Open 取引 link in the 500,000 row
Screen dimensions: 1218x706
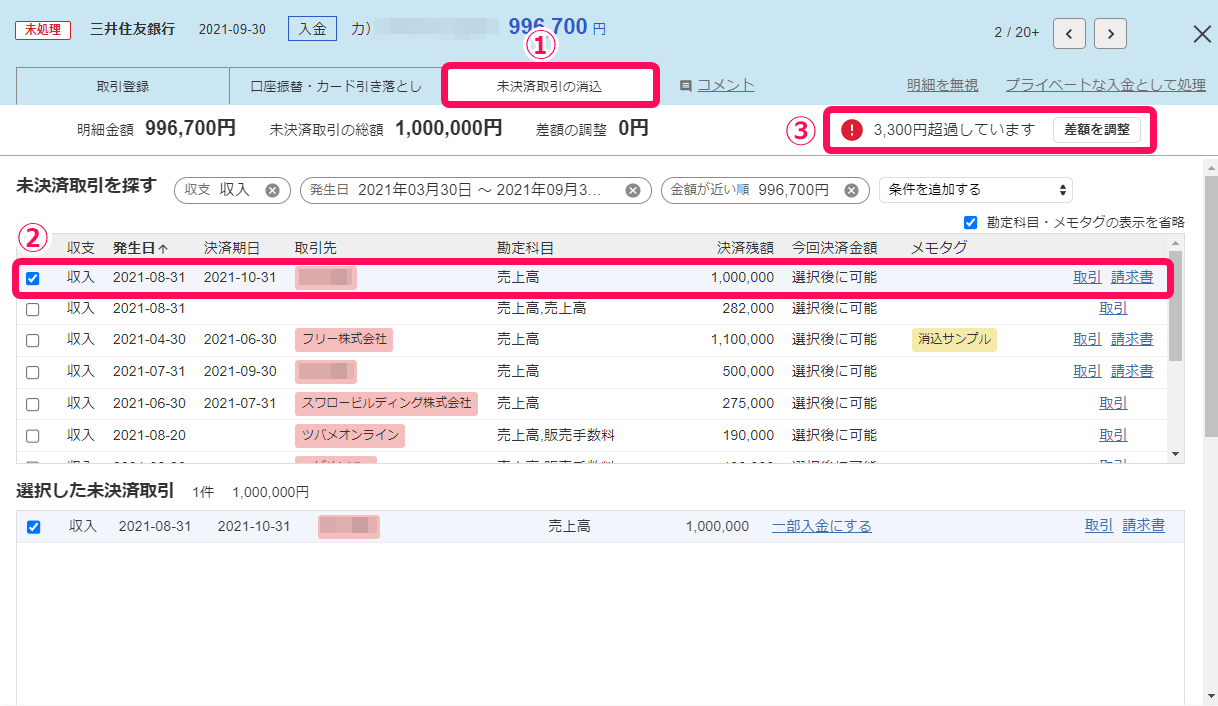pyautogui.click(x=1087, y=371)
